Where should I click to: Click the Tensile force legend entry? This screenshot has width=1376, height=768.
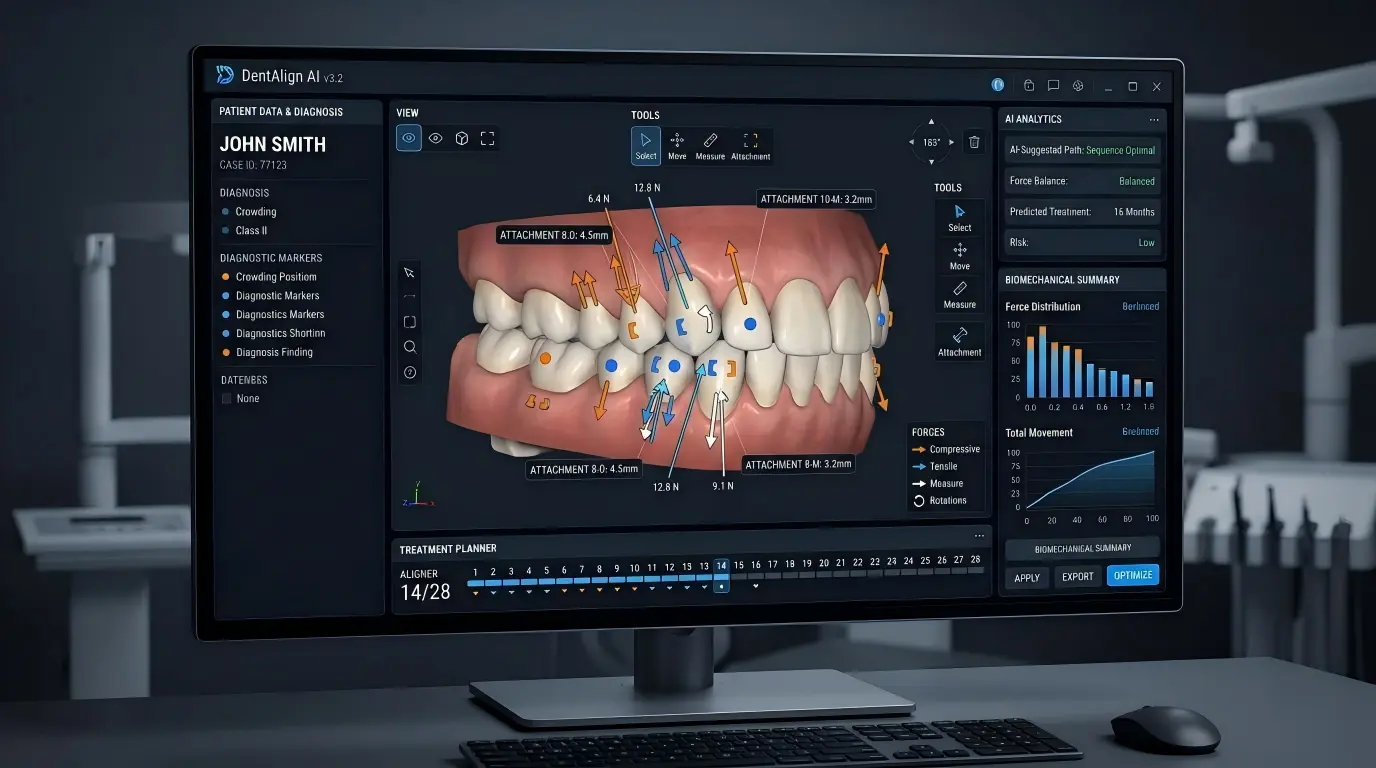point(936,467)
